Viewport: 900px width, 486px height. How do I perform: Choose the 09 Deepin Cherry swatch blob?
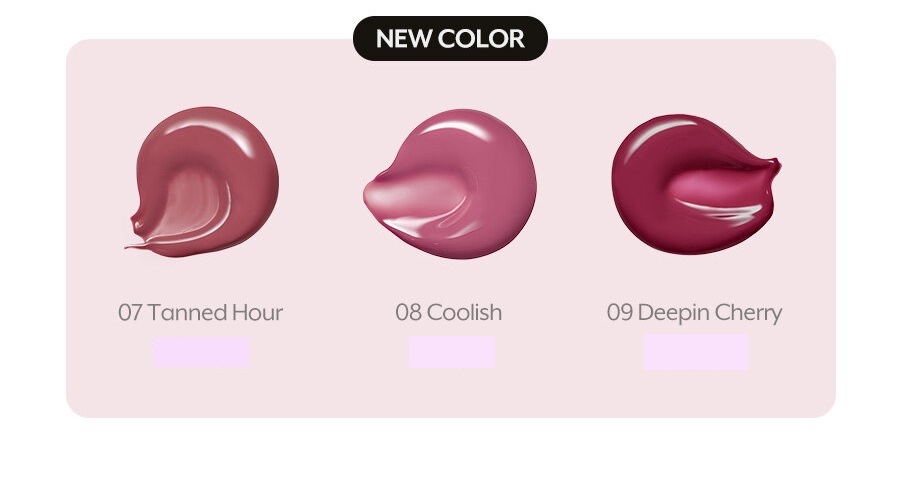696,184
